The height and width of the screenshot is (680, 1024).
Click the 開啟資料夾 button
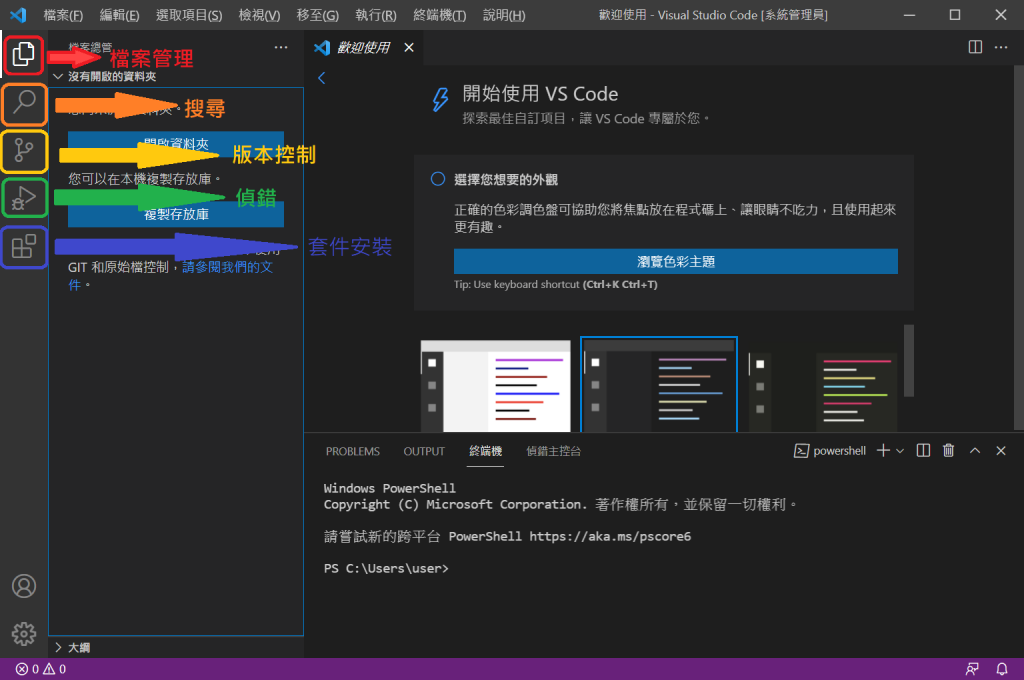point(176,143)
